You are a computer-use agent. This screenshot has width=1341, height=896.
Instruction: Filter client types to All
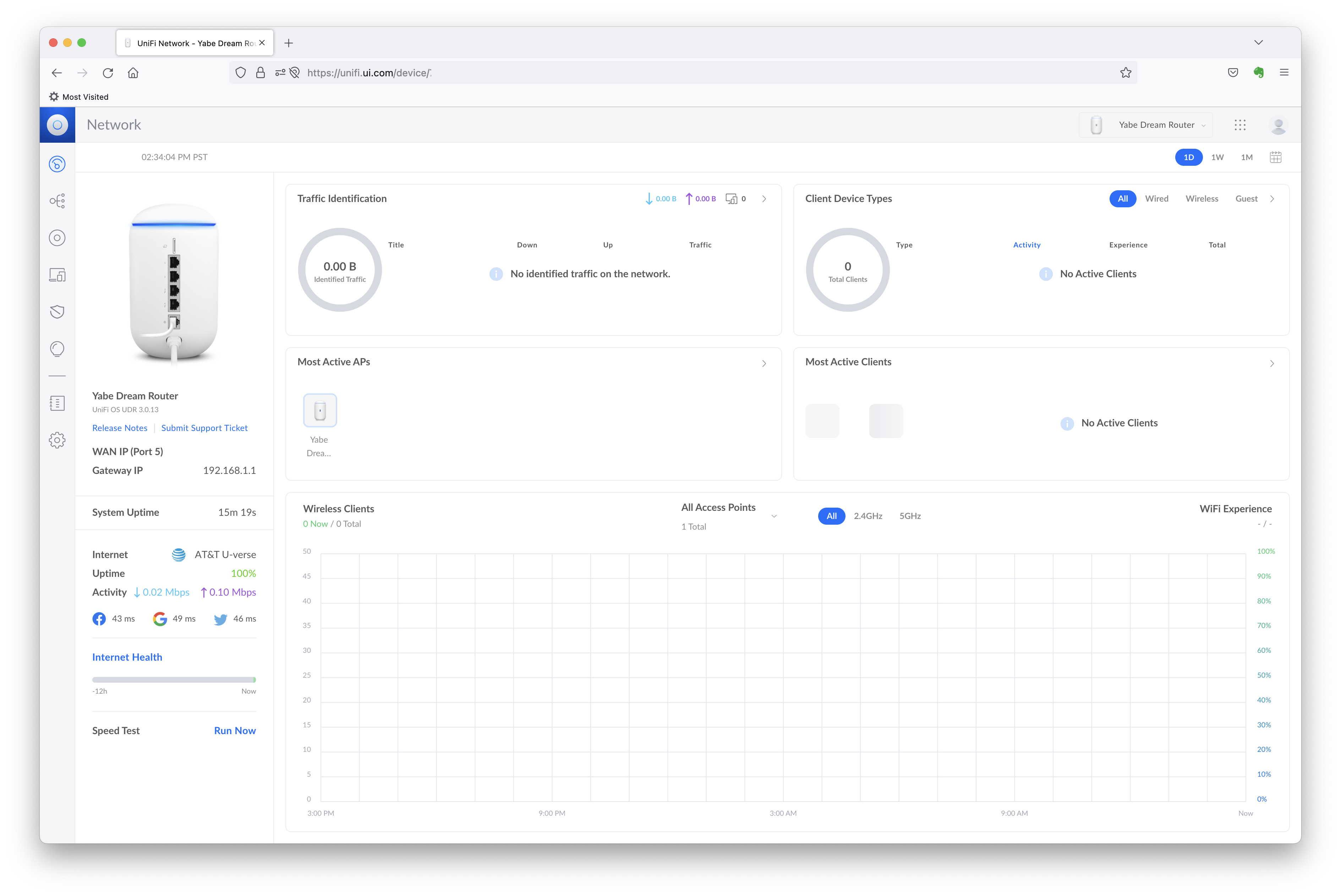(1123, 199)
